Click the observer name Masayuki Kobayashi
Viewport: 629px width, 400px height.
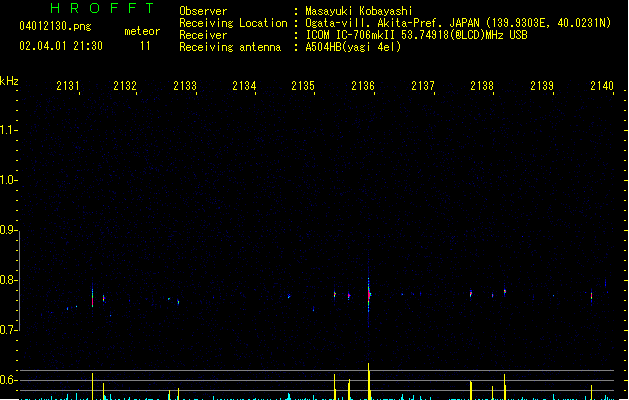coord(359,11)
